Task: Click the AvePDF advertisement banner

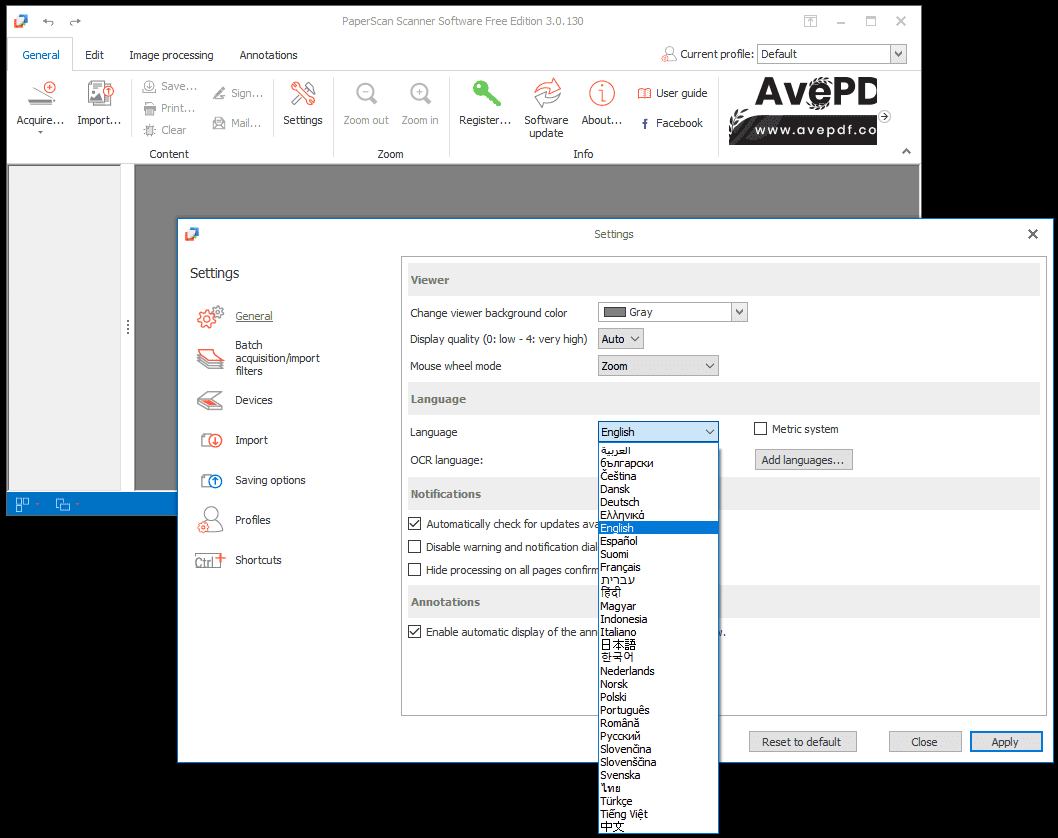Action: point(803,111)
